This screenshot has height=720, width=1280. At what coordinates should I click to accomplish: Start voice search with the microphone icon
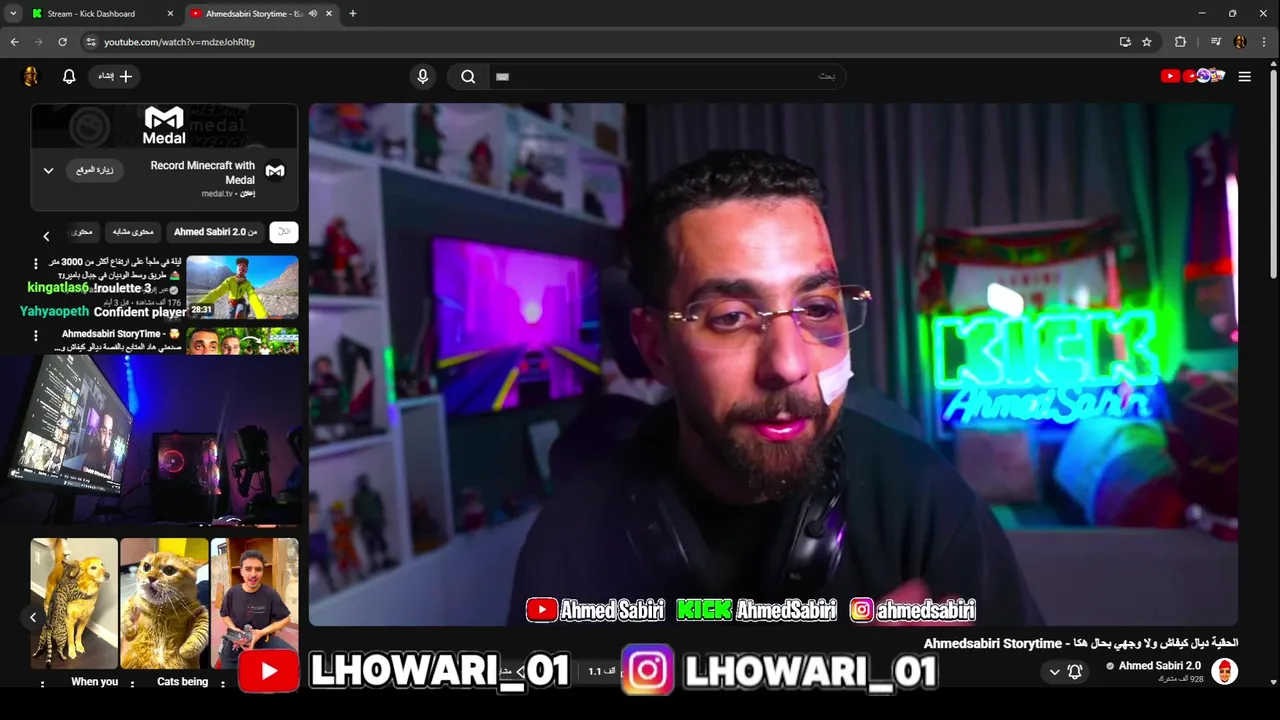coord(422,76)
